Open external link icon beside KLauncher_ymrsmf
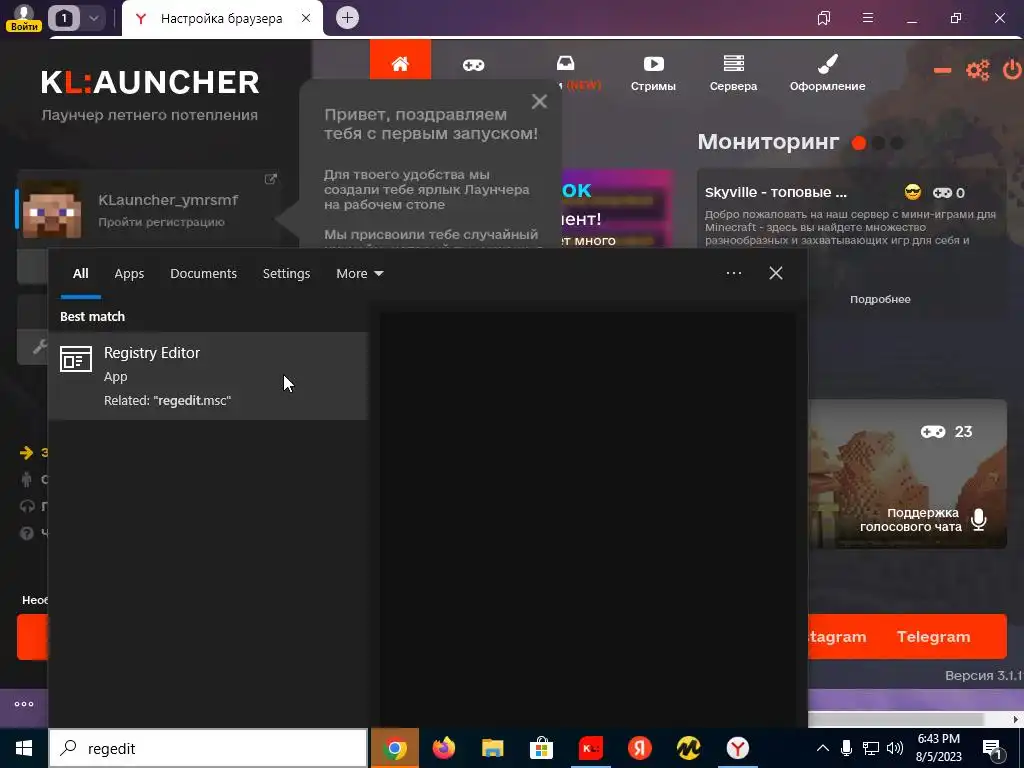The height and width of the screenshot is (768, 1024). pos(270,179)
